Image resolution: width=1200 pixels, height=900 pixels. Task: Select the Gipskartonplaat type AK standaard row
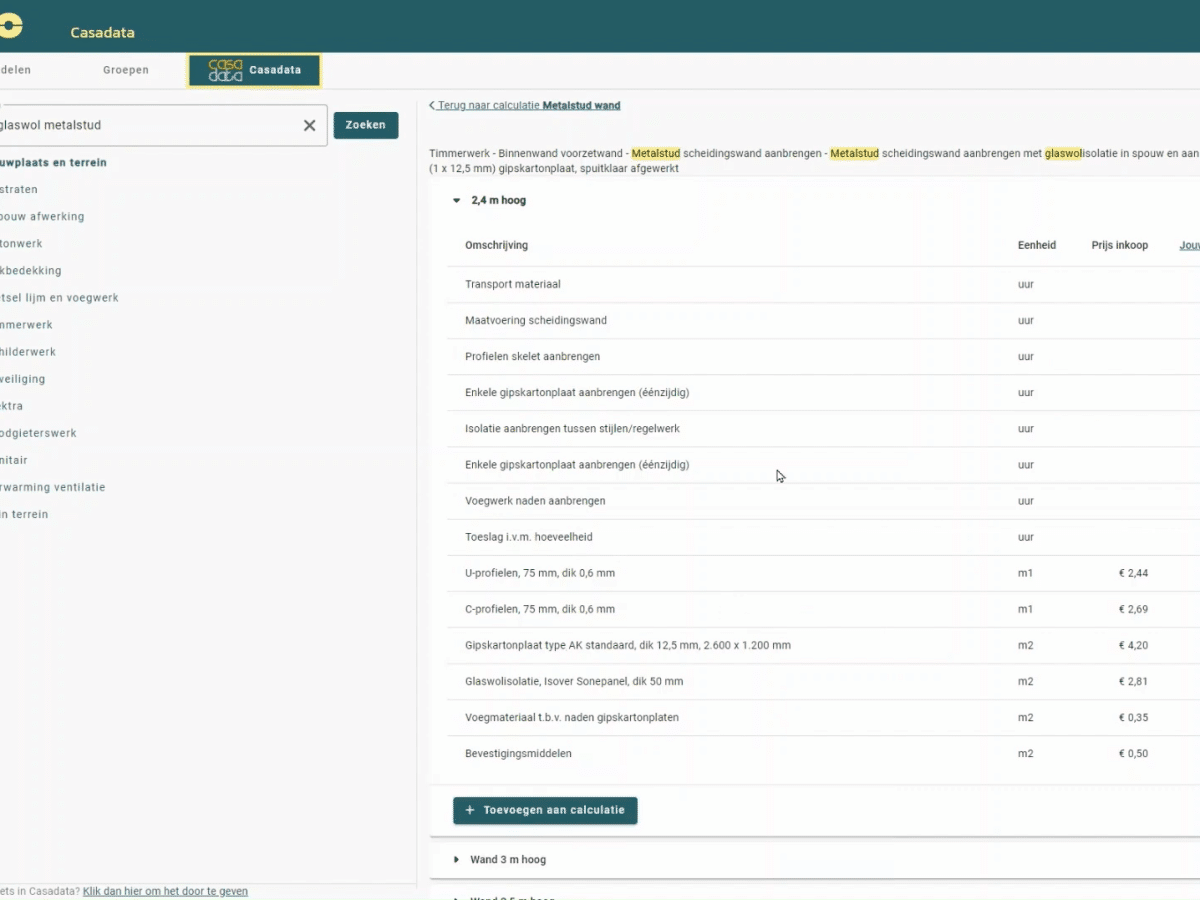tap(824, 645)
